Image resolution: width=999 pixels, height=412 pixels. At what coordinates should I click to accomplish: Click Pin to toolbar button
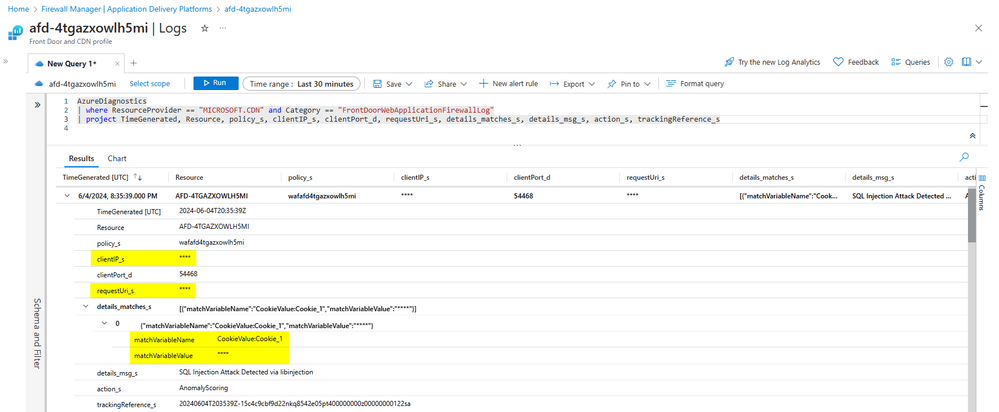pyautogui.click(x=623, y=84)
